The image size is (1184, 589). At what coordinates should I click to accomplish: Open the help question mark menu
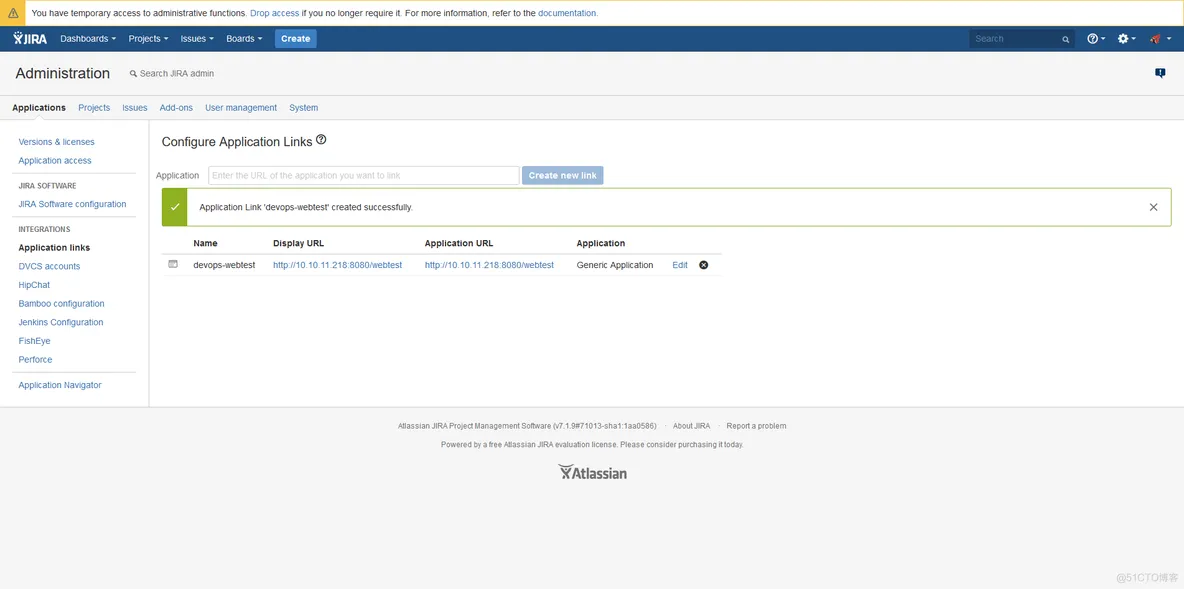(x=1095, y=39)
